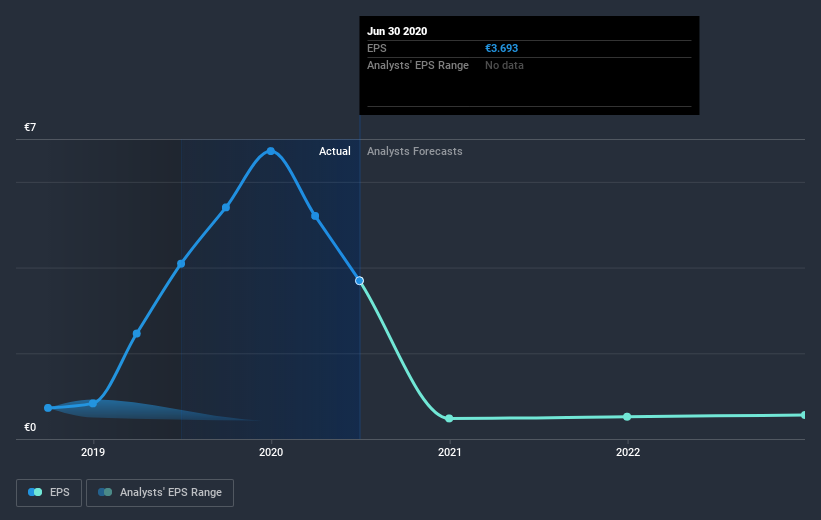
Task: Click the €0 y-axis label
Action: click(x=30, y=427)
